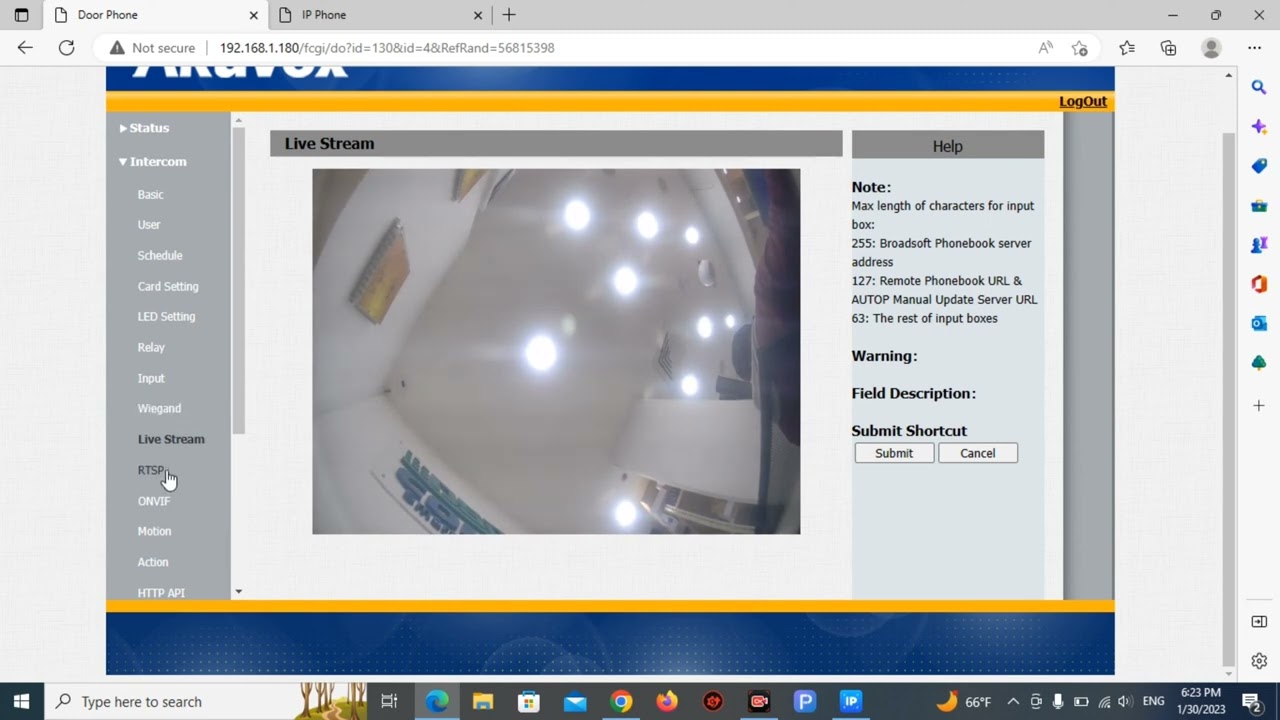Open the HTTP API page

[161, 593]
